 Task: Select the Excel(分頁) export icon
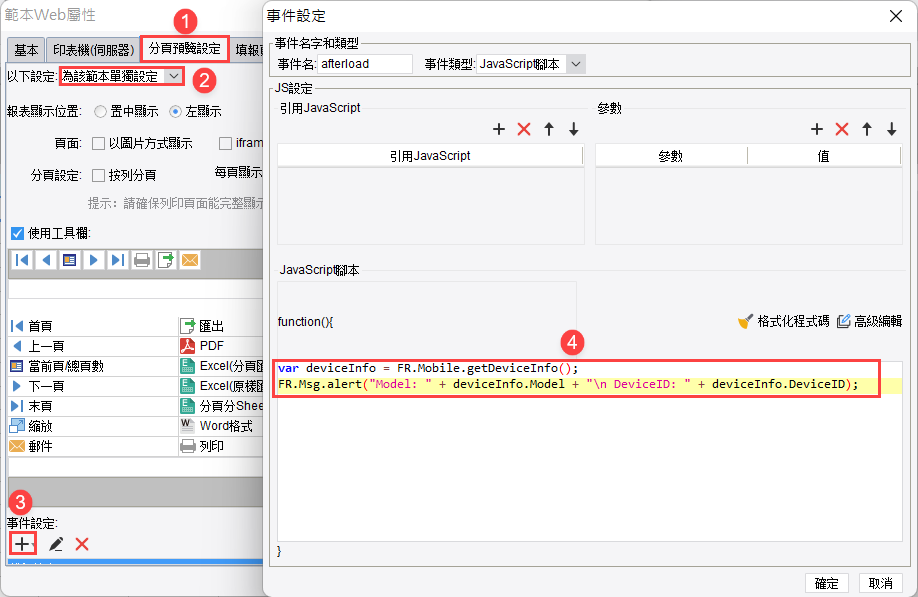click(187, 366)
